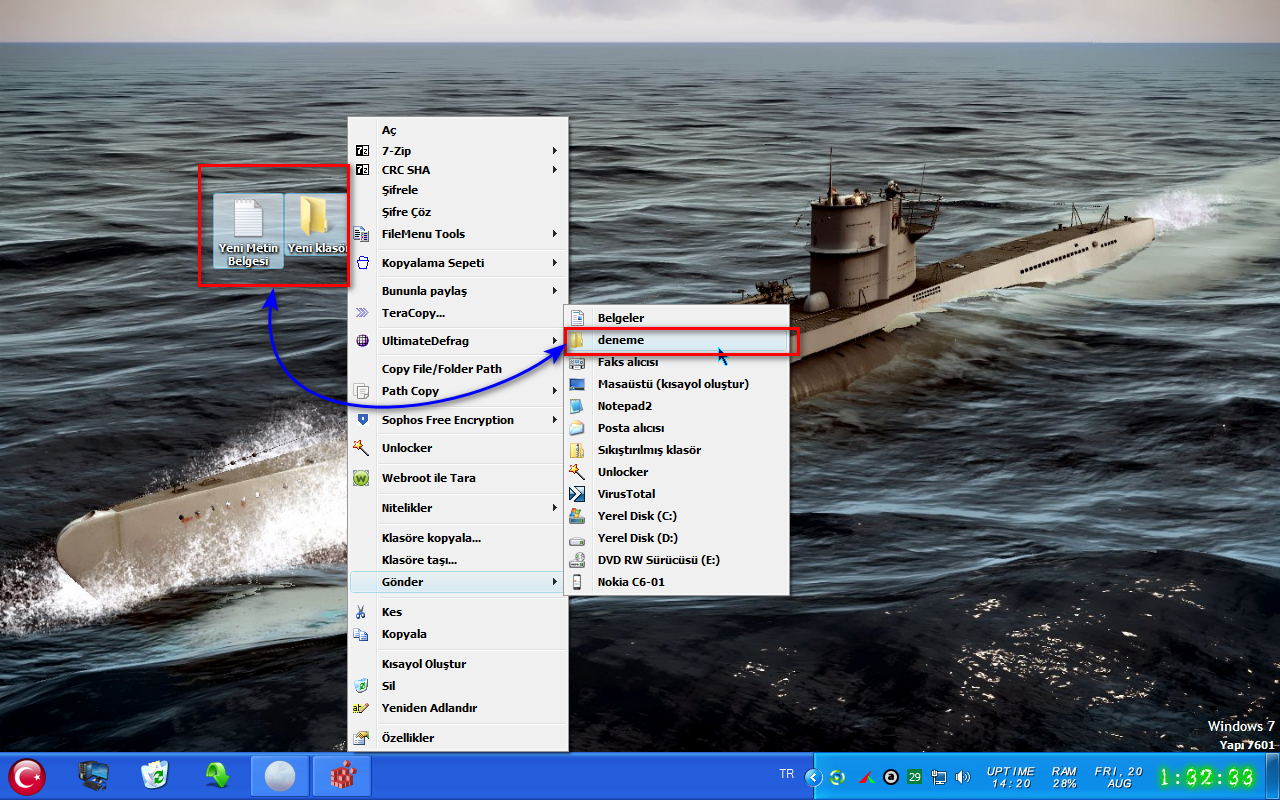Click the network tray icon
This screenshot has height=800, width=1280.
point(939,777)
